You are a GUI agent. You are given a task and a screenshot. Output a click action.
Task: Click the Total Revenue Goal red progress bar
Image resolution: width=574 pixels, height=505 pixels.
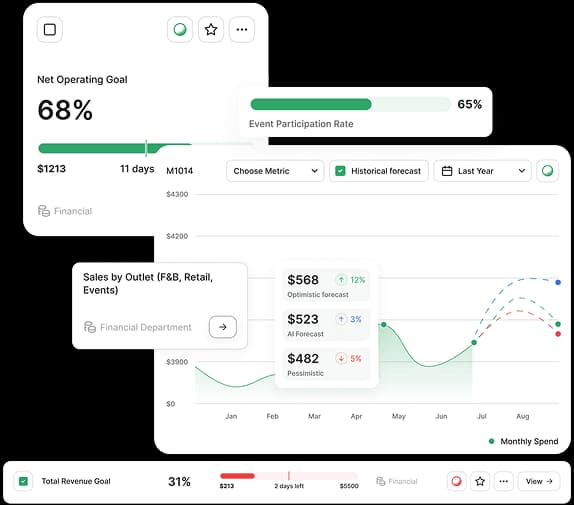(288, 476)
